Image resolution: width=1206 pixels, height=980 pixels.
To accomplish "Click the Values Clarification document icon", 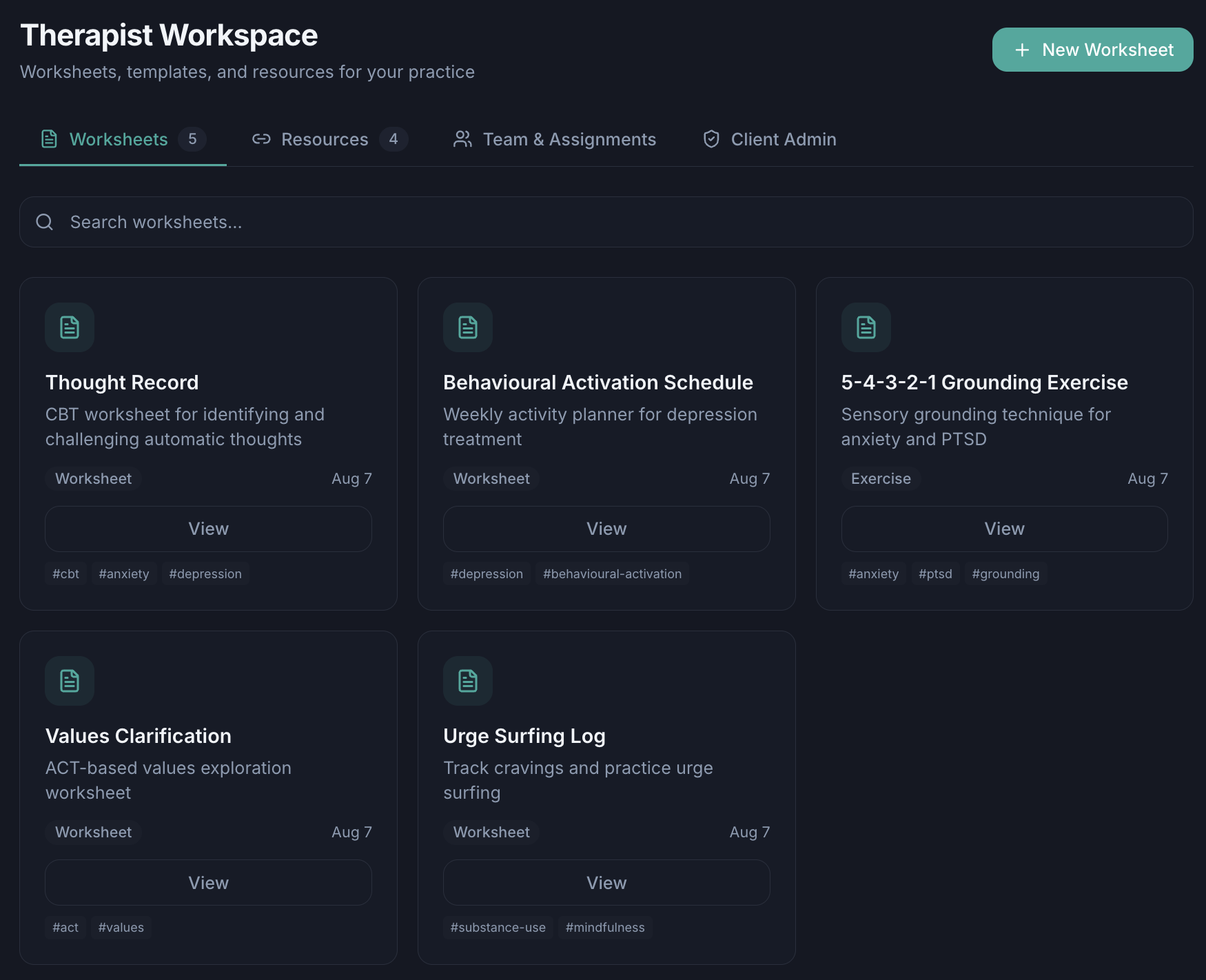I will (x=70, y=681).
